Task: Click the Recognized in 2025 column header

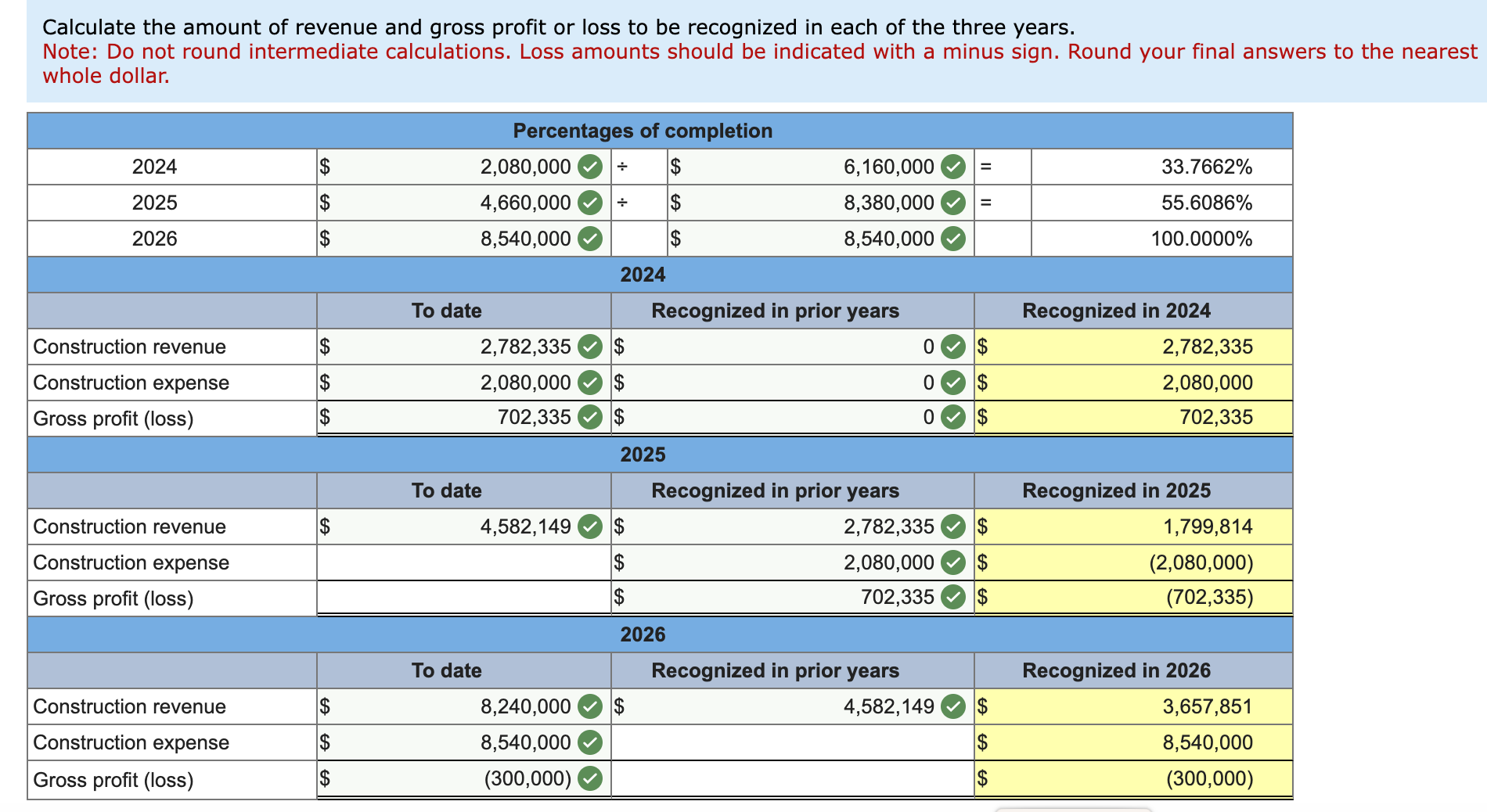Action: pyautogui.click(x=1116, y=490)
